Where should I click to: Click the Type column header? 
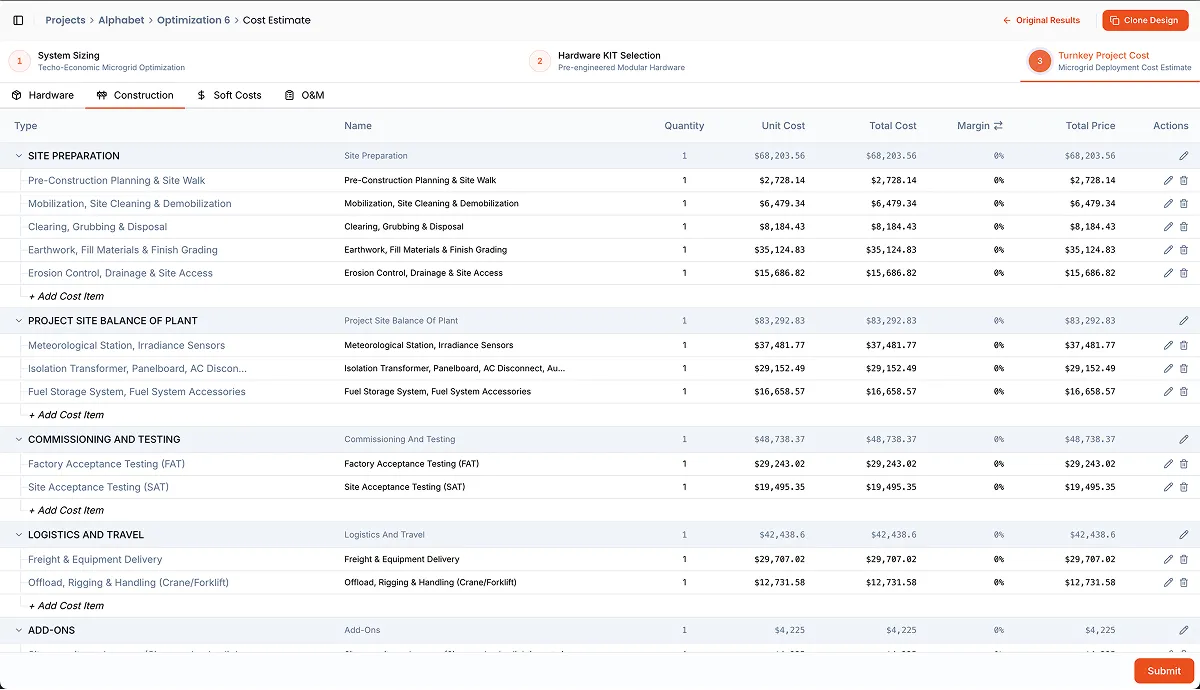tap(26, 126)
